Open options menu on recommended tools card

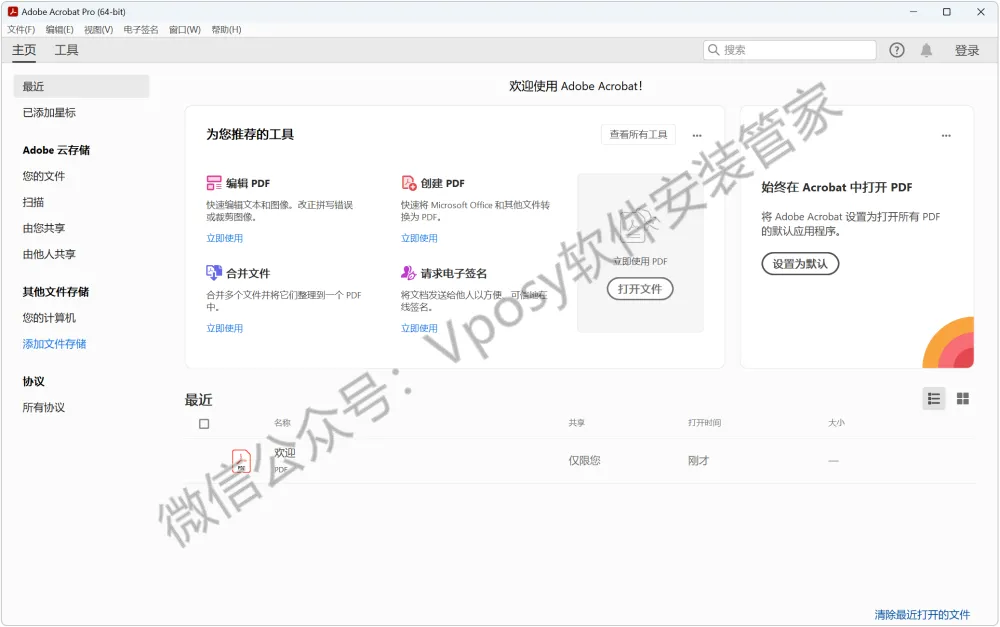[x=697, y=135]
